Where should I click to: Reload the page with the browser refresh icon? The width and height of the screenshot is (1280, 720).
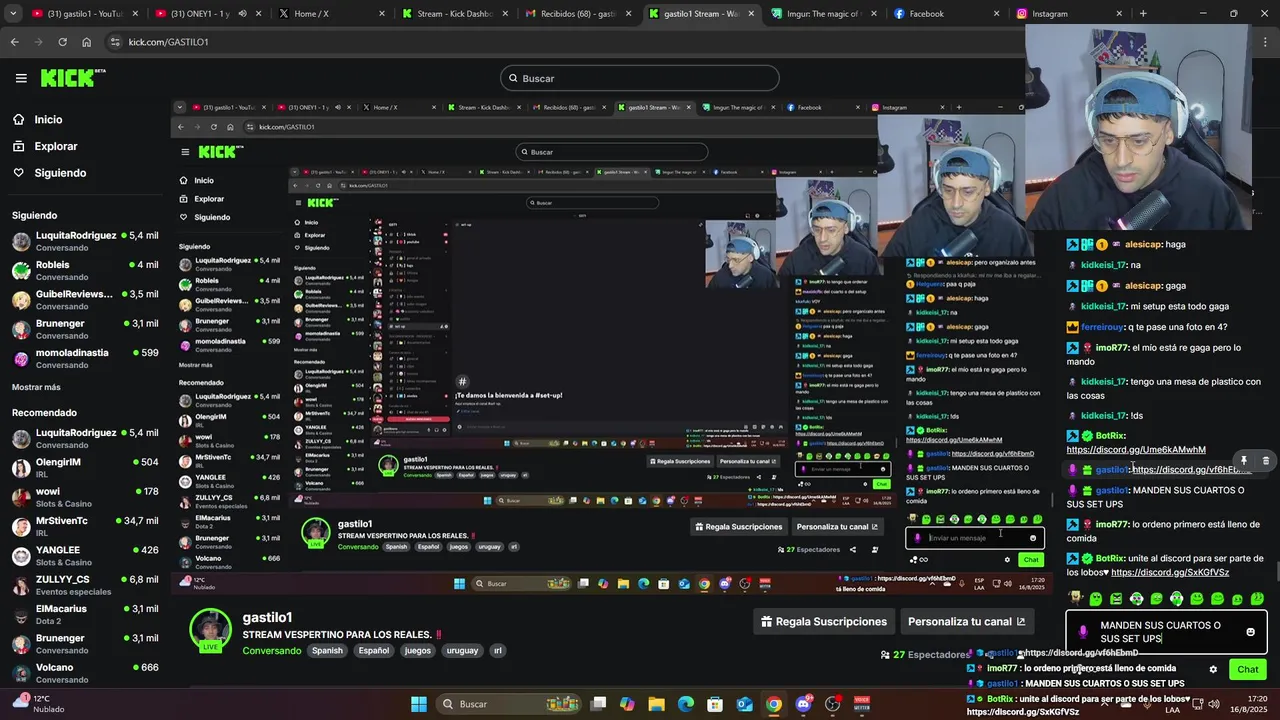(x=62, y=42)
